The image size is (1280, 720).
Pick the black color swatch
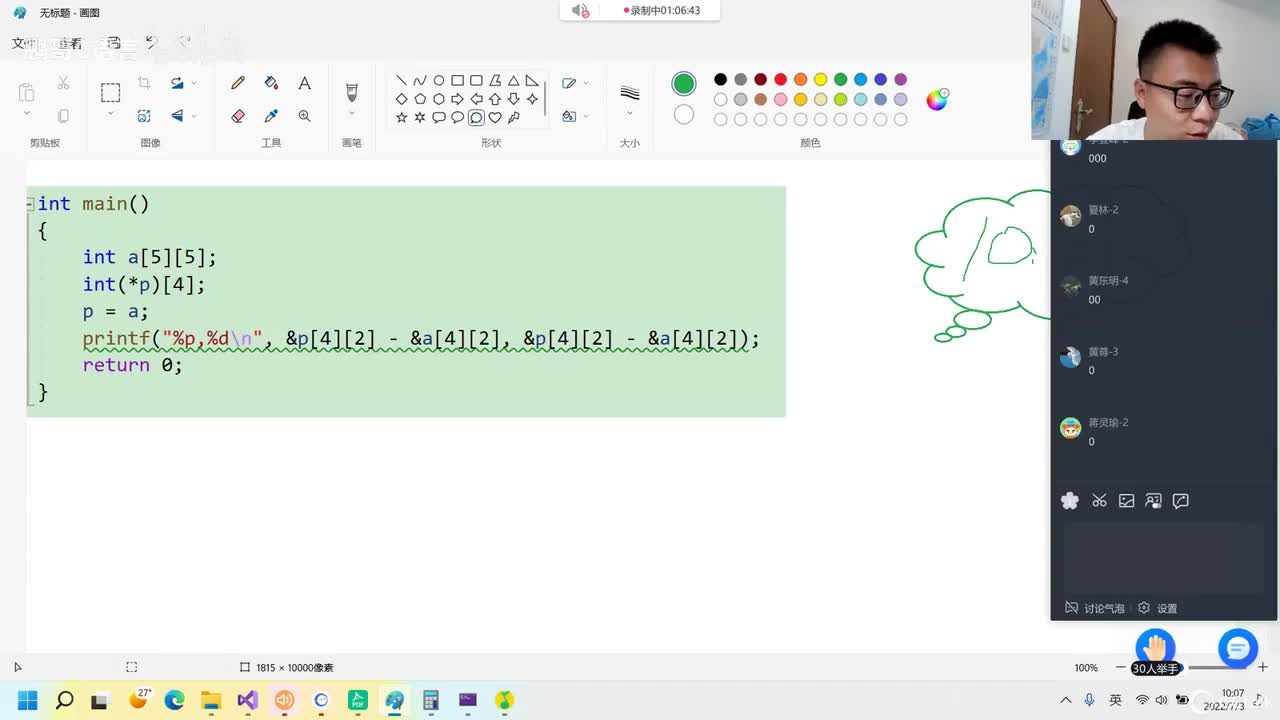pyautogui.click(x=720, y=80)
